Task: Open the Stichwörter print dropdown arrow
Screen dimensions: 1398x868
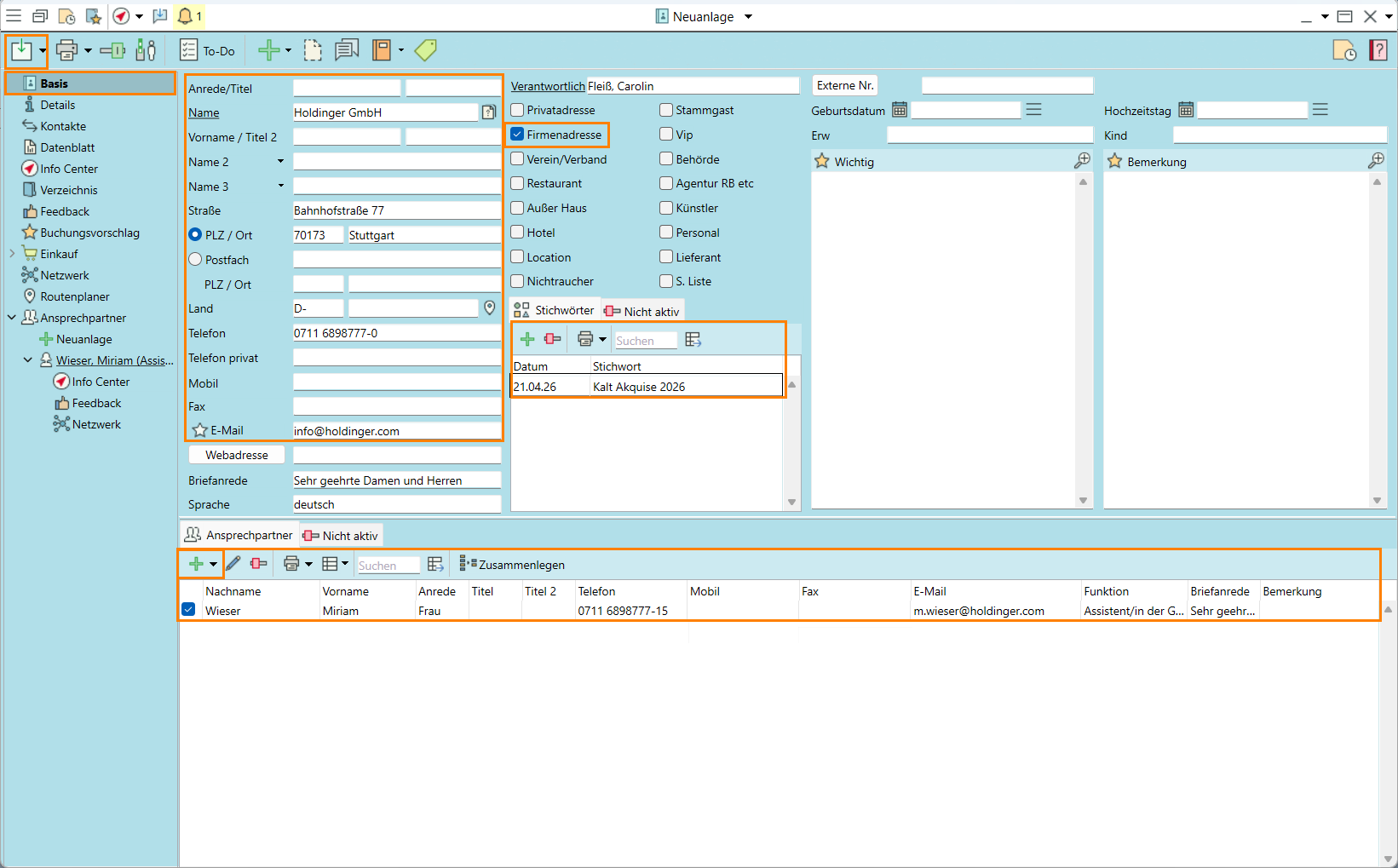Action: (602, 339)
